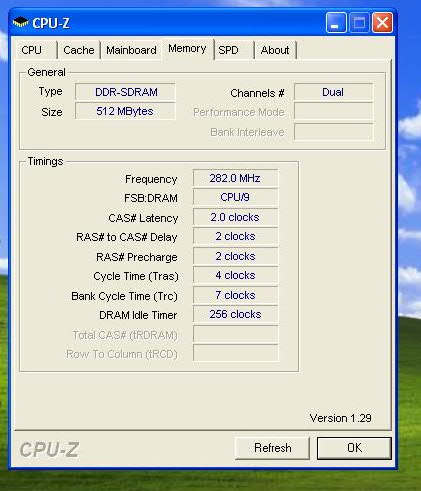
Task: Select the DDR-SDRAM type field
Action: (x=125, y=92)
